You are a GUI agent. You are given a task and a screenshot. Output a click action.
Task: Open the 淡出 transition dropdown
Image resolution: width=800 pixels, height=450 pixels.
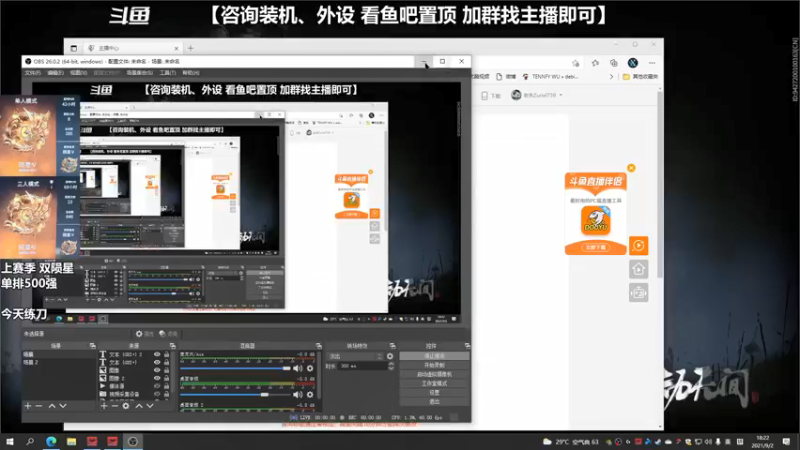coord(356,356)
